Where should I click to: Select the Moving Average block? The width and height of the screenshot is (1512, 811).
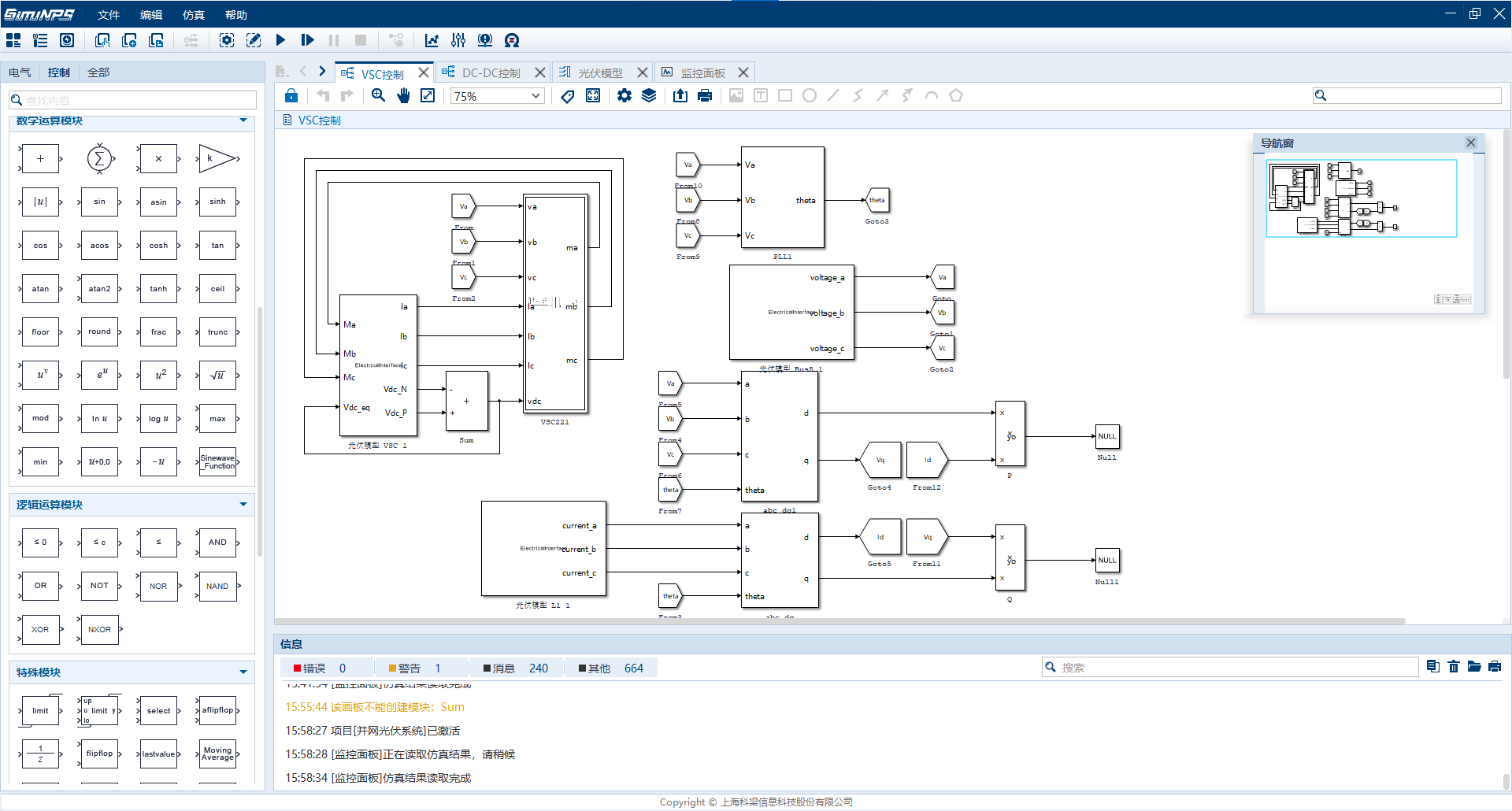point(217,754)
